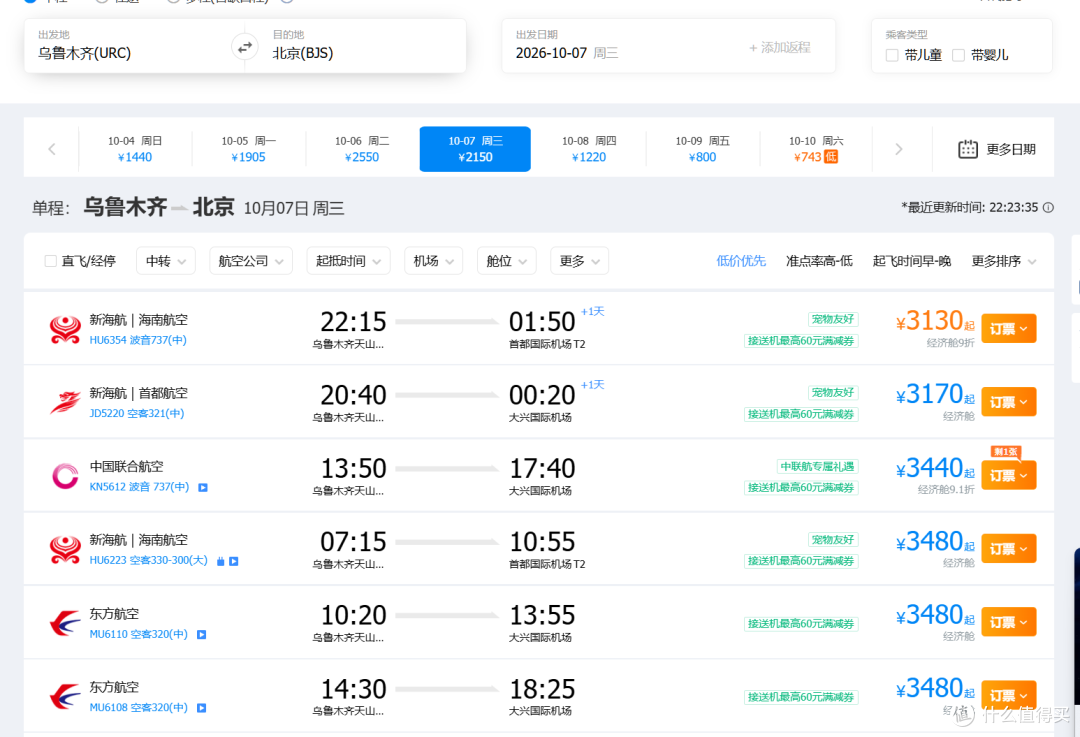Sort by 起飞时间早-晚
Screen dimensions: 1080x737
tap(912, 261)
